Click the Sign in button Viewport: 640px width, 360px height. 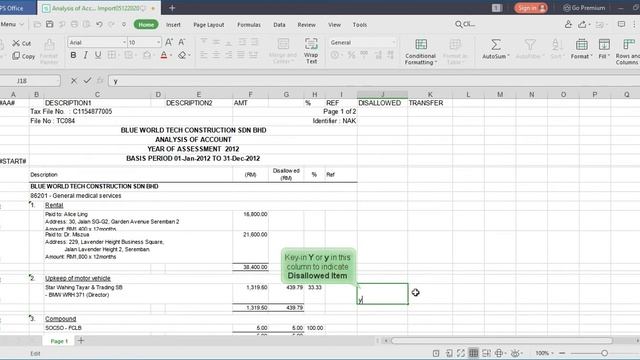[531, 8]
